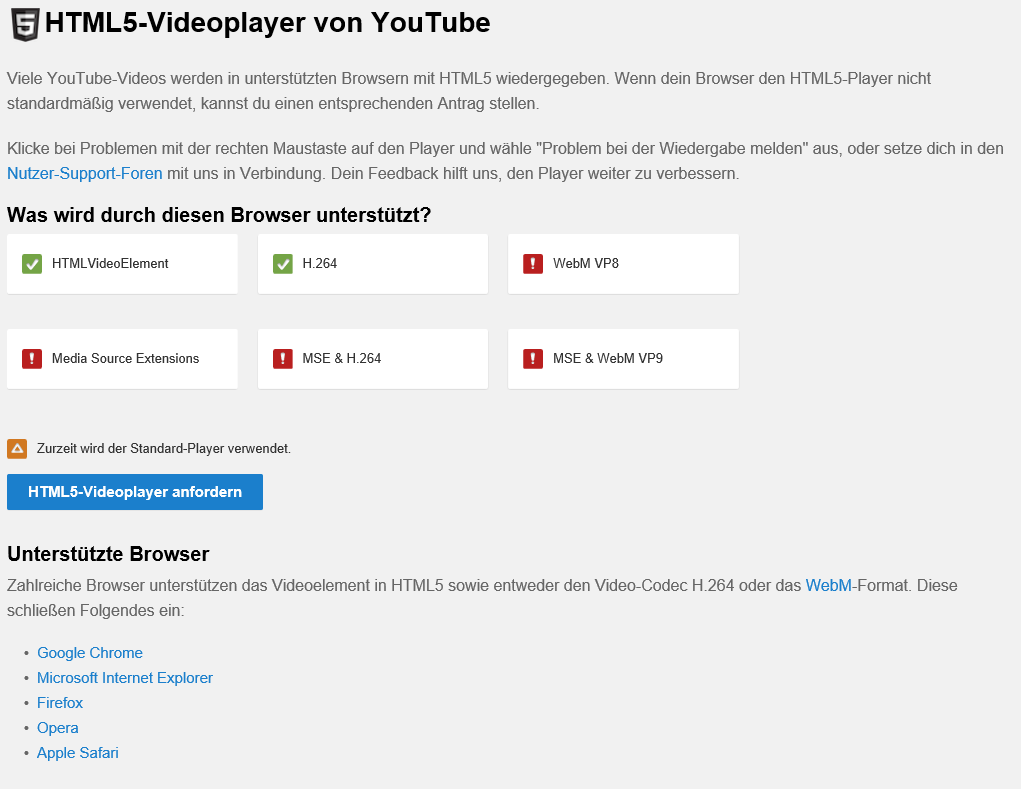
Task: Open the Apple Safari link
Action: click(x=77, y=753)
